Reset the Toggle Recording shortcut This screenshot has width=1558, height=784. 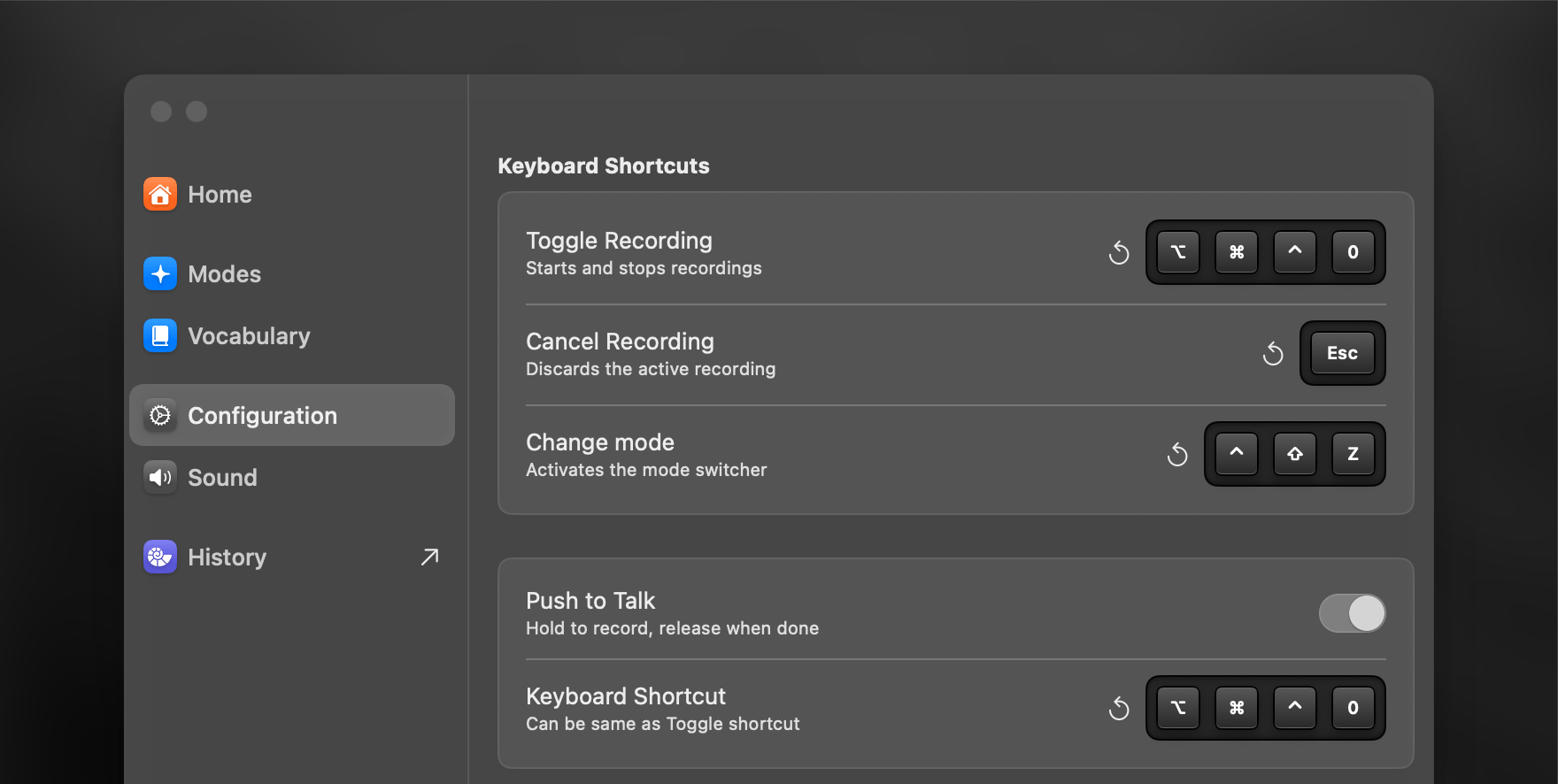pyautogui.click(x=1119, y=253)
